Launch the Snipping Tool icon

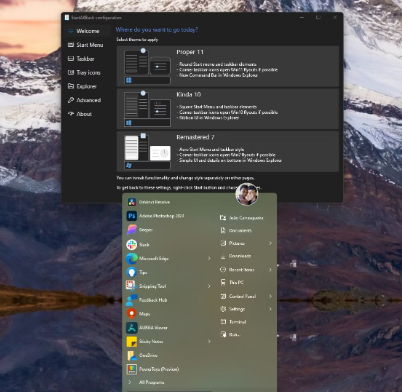coord(132,286)
